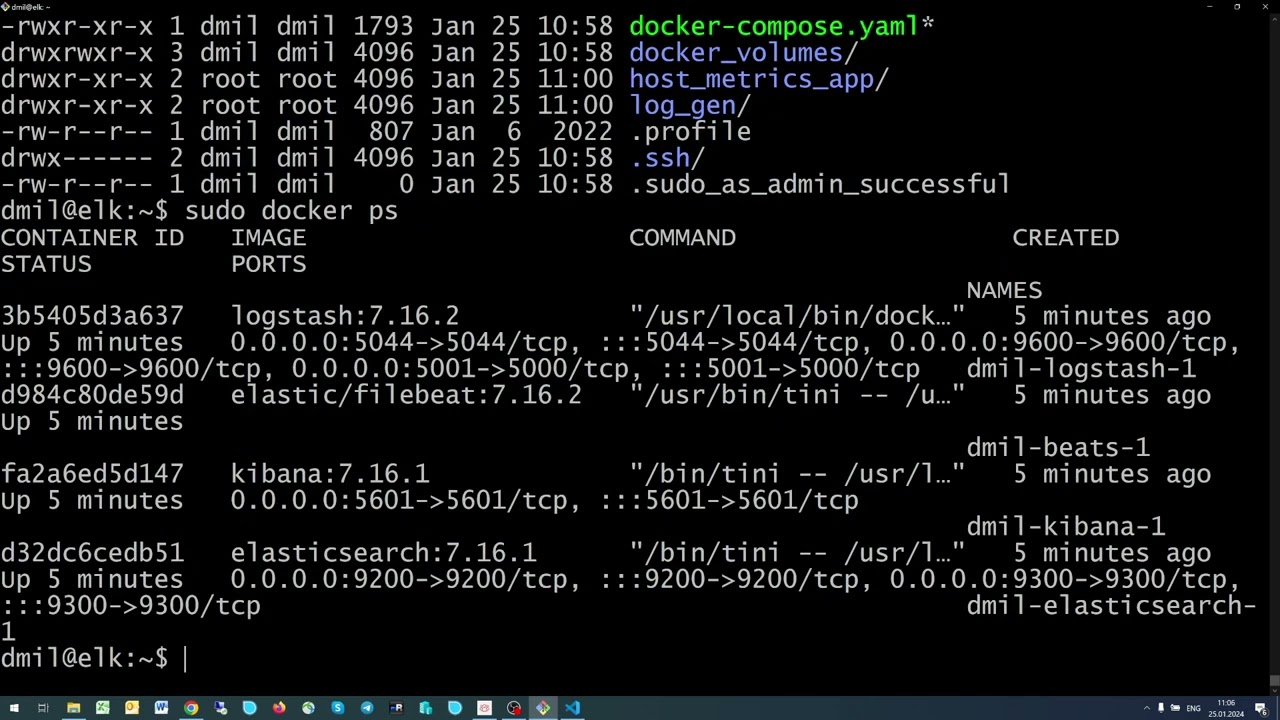Screen dimensions: 1280x720
Task: Click the 'sudo docker ps' command text
Action: 291,211
